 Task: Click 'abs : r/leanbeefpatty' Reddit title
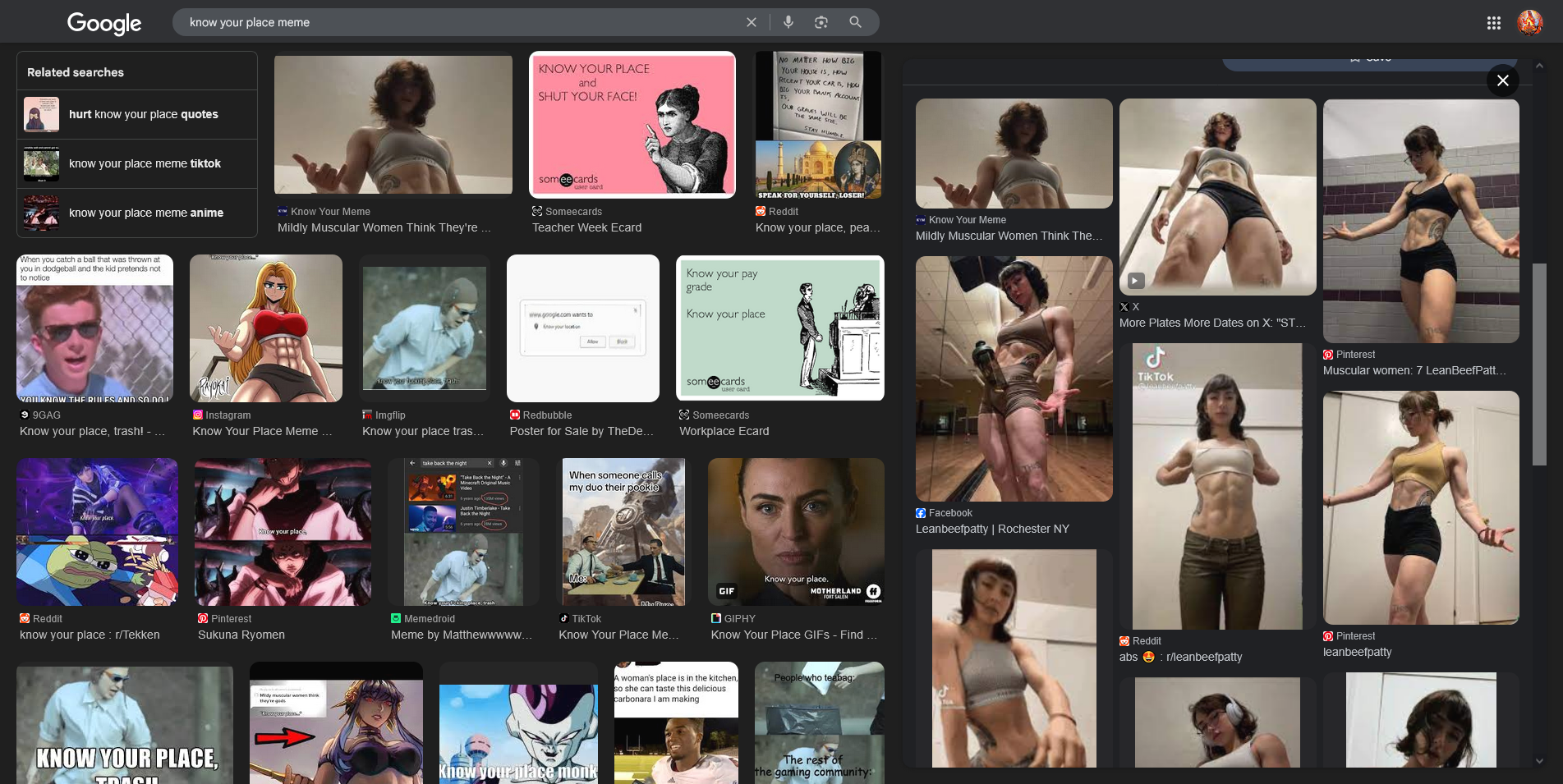pyautogui.click(x=1181, y=657)
